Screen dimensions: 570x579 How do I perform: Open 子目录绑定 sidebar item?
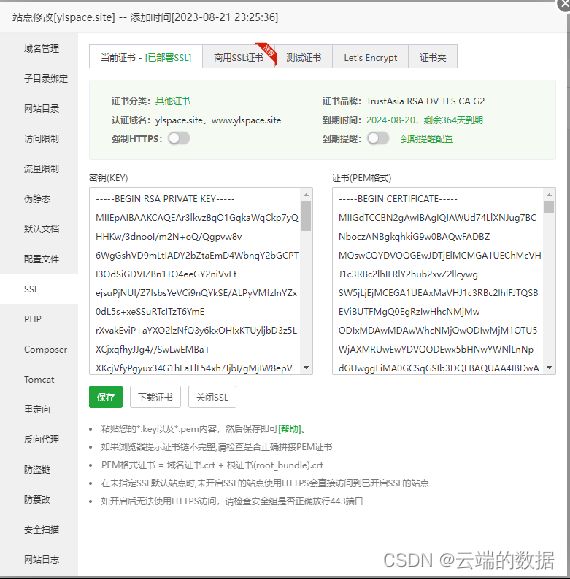pos(46,78)
